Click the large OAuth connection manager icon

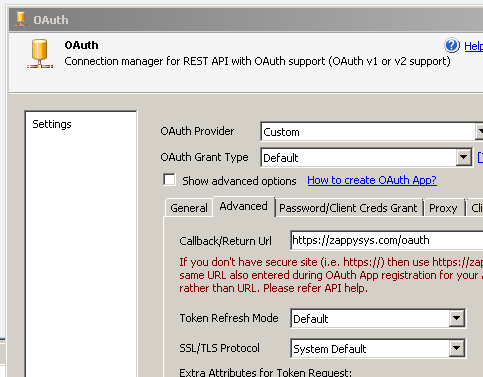tap(40, 54)
